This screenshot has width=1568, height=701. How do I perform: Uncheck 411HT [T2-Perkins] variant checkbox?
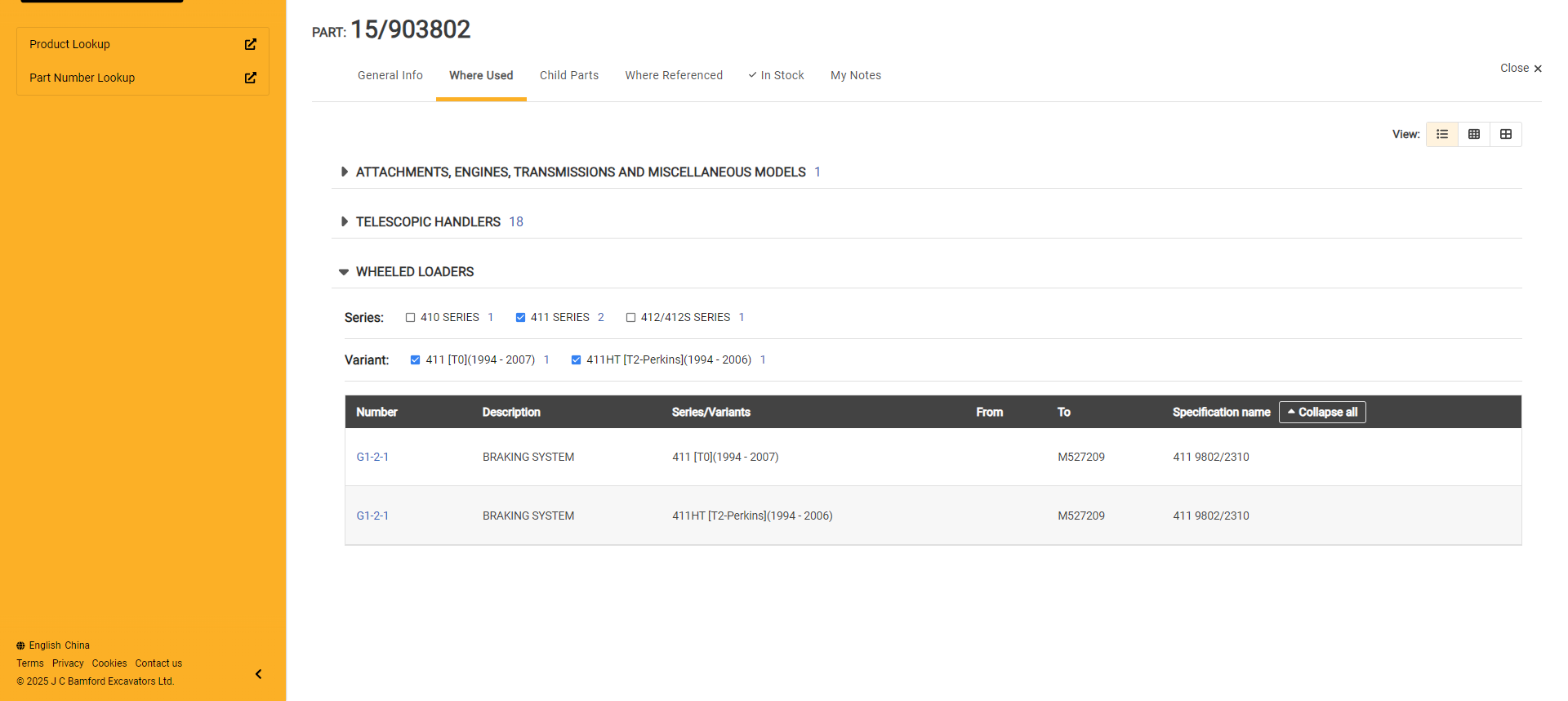pos(576,360)
